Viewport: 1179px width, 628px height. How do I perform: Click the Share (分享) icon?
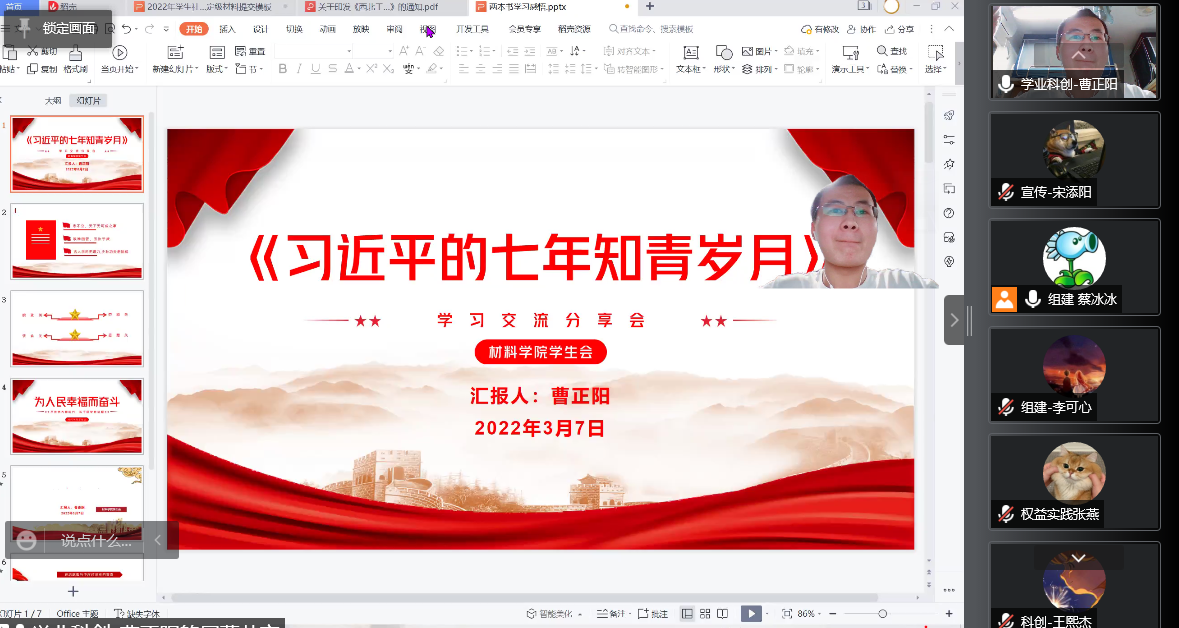[x=899, y=30]
